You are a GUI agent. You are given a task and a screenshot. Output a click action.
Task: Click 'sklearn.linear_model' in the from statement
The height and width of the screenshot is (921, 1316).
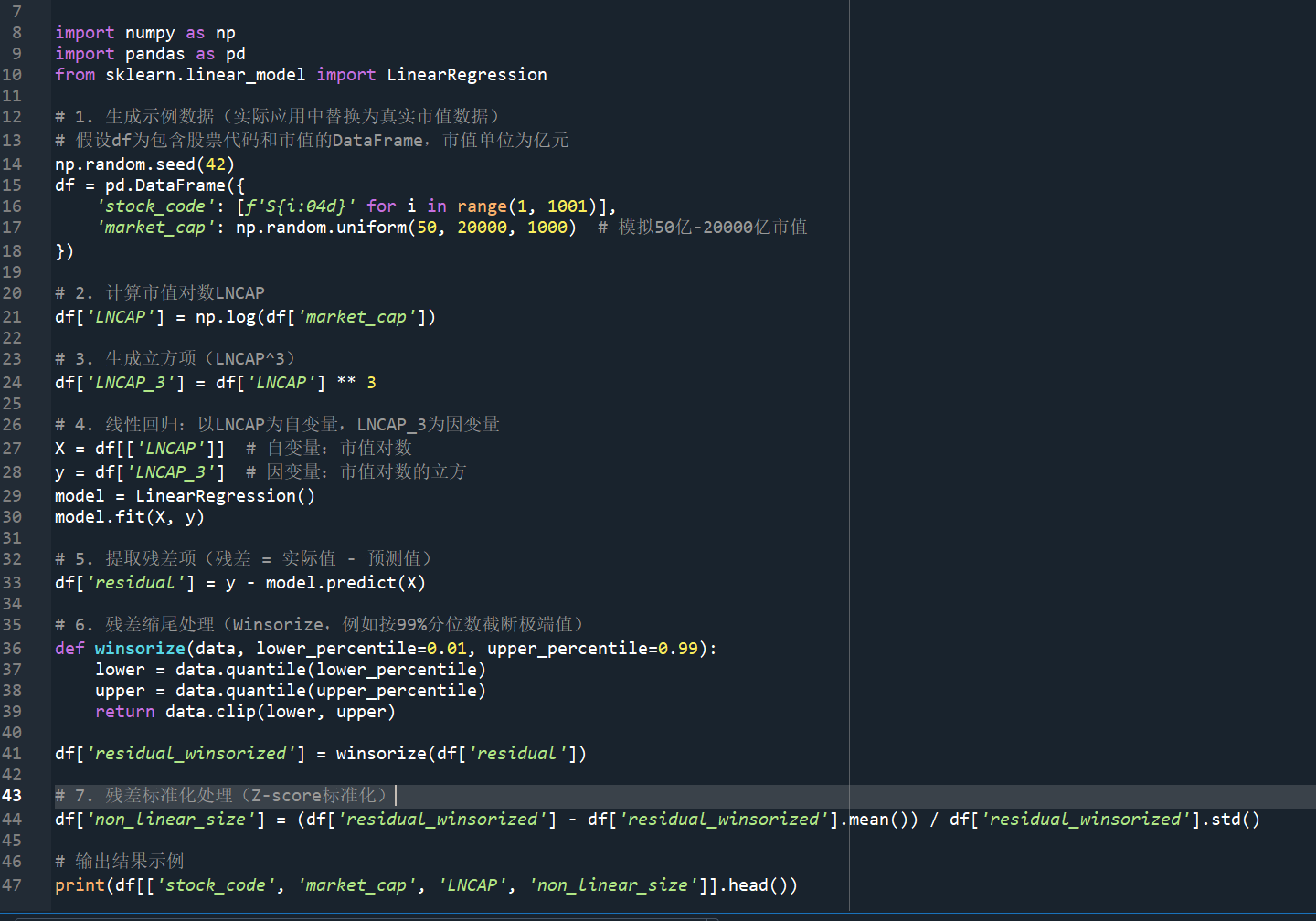point(206,75)
